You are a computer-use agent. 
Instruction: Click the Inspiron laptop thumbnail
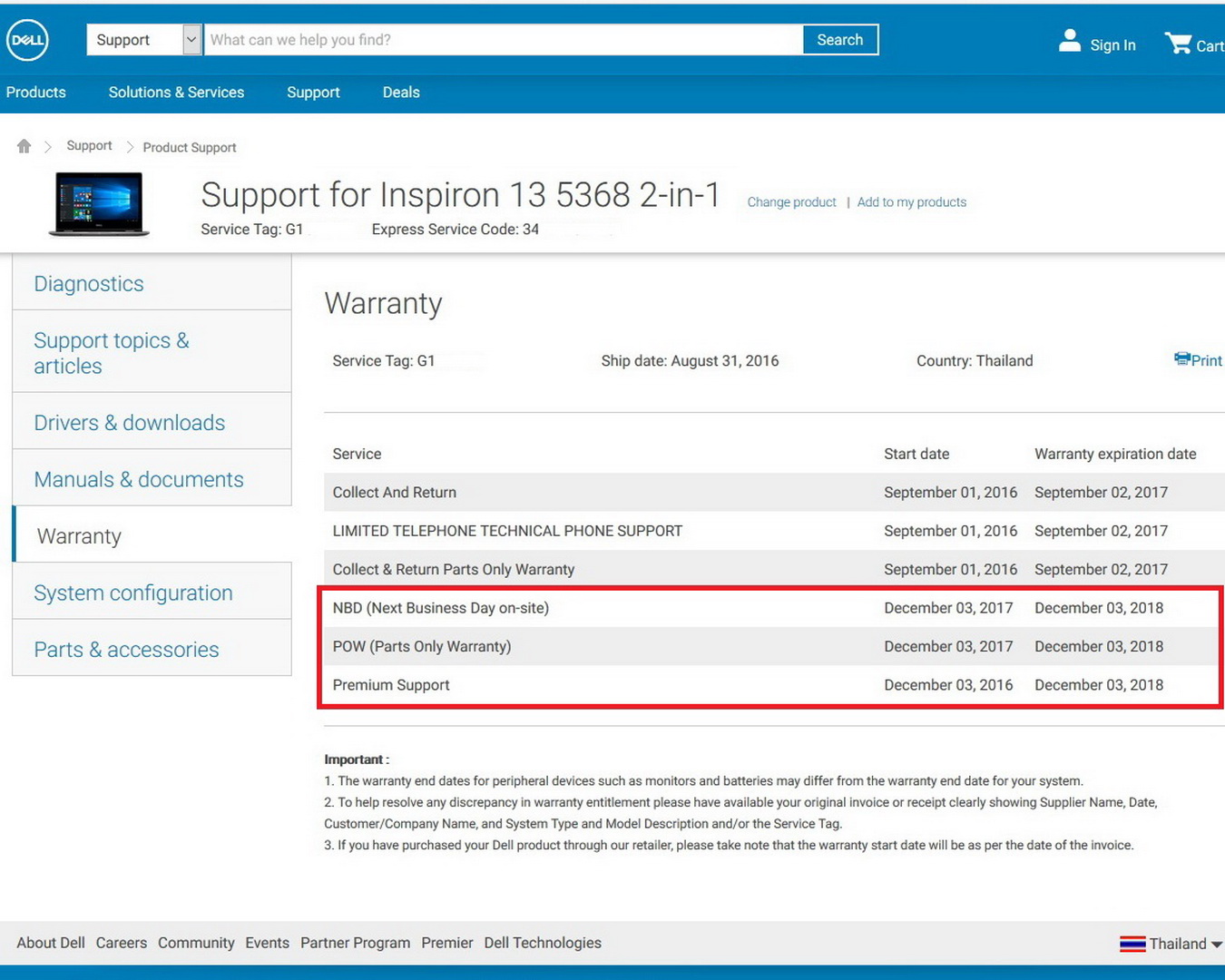[x=99, y=204]
